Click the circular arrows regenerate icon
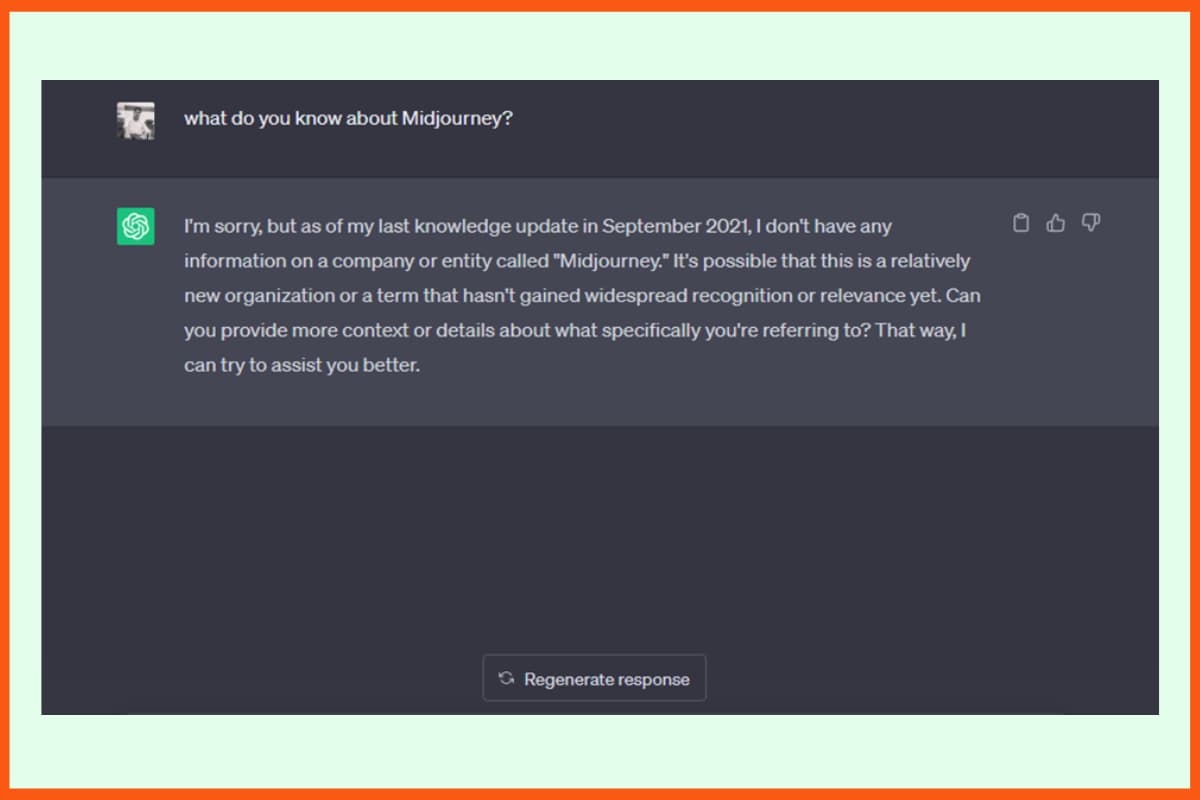The image size is (1200, 800). point(506,678)
